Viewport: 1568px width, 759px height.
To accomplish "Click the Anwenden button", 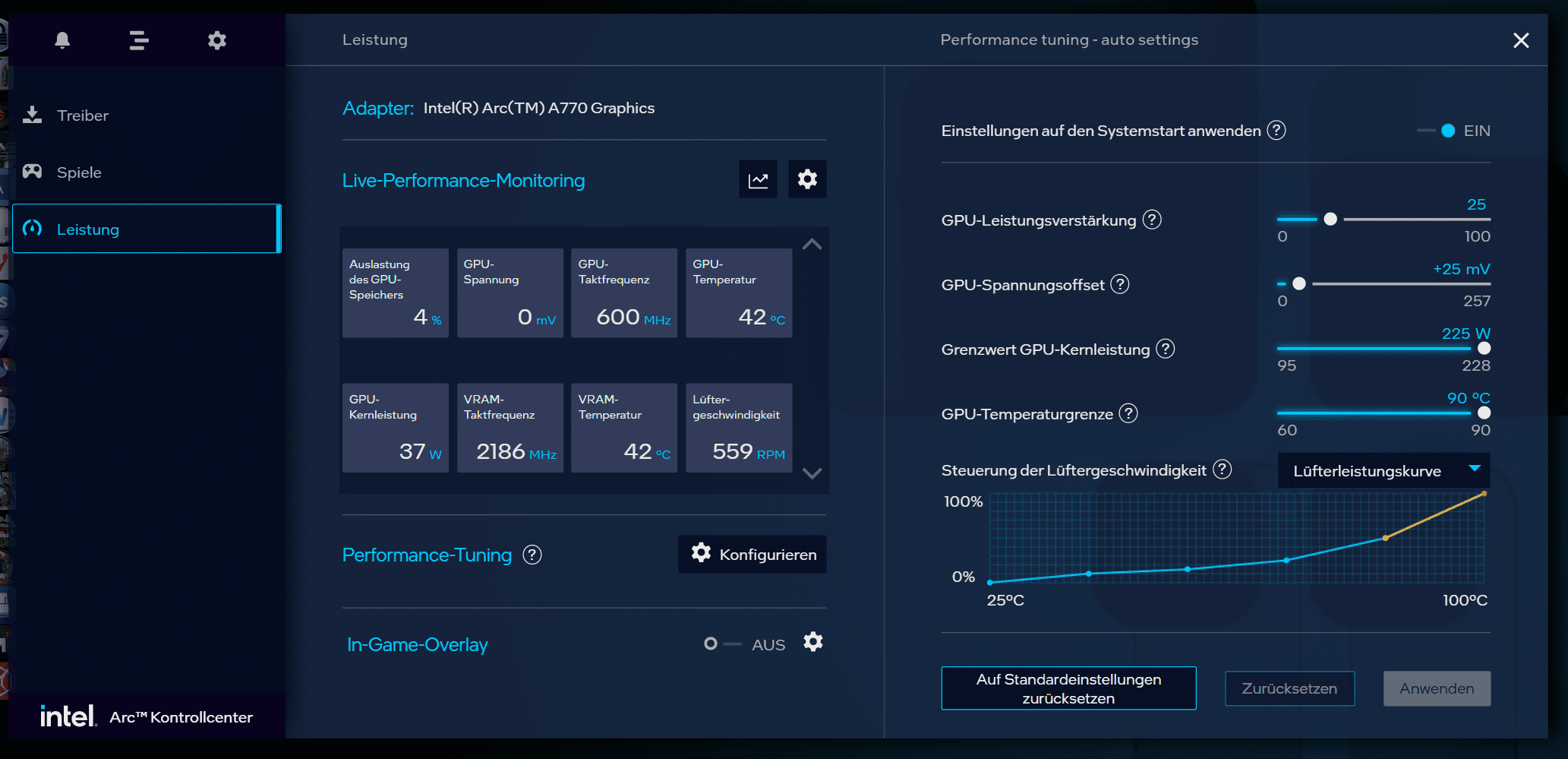I will (x=1437, y=688).
